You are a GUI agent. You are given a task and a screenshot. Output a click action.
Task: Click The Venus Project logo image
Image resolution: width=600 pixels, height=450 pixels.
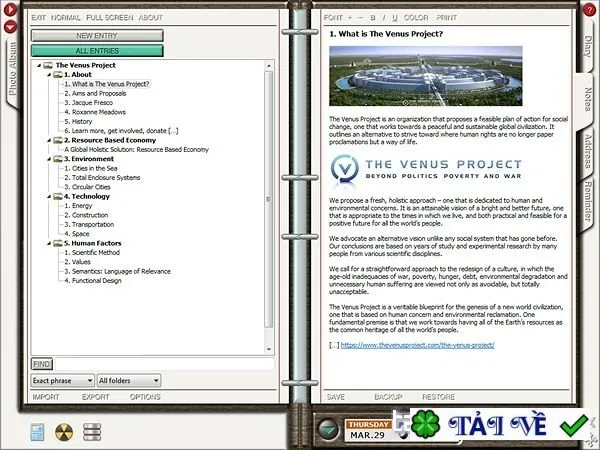pos(426,170)
